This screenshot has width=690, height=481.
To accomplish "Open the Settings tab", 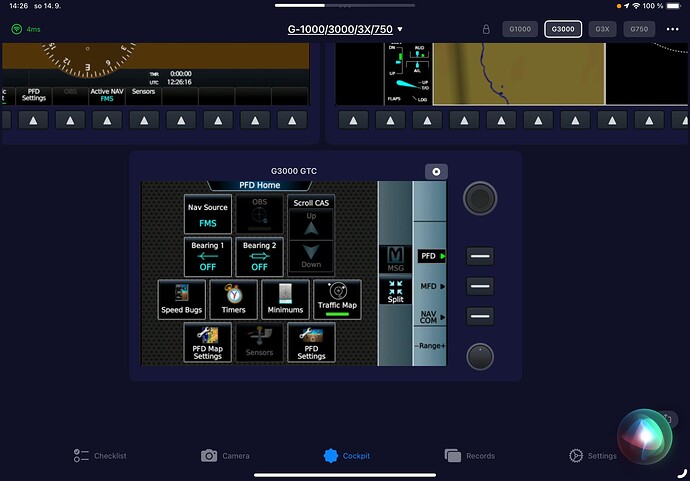I will coord(592,456).
